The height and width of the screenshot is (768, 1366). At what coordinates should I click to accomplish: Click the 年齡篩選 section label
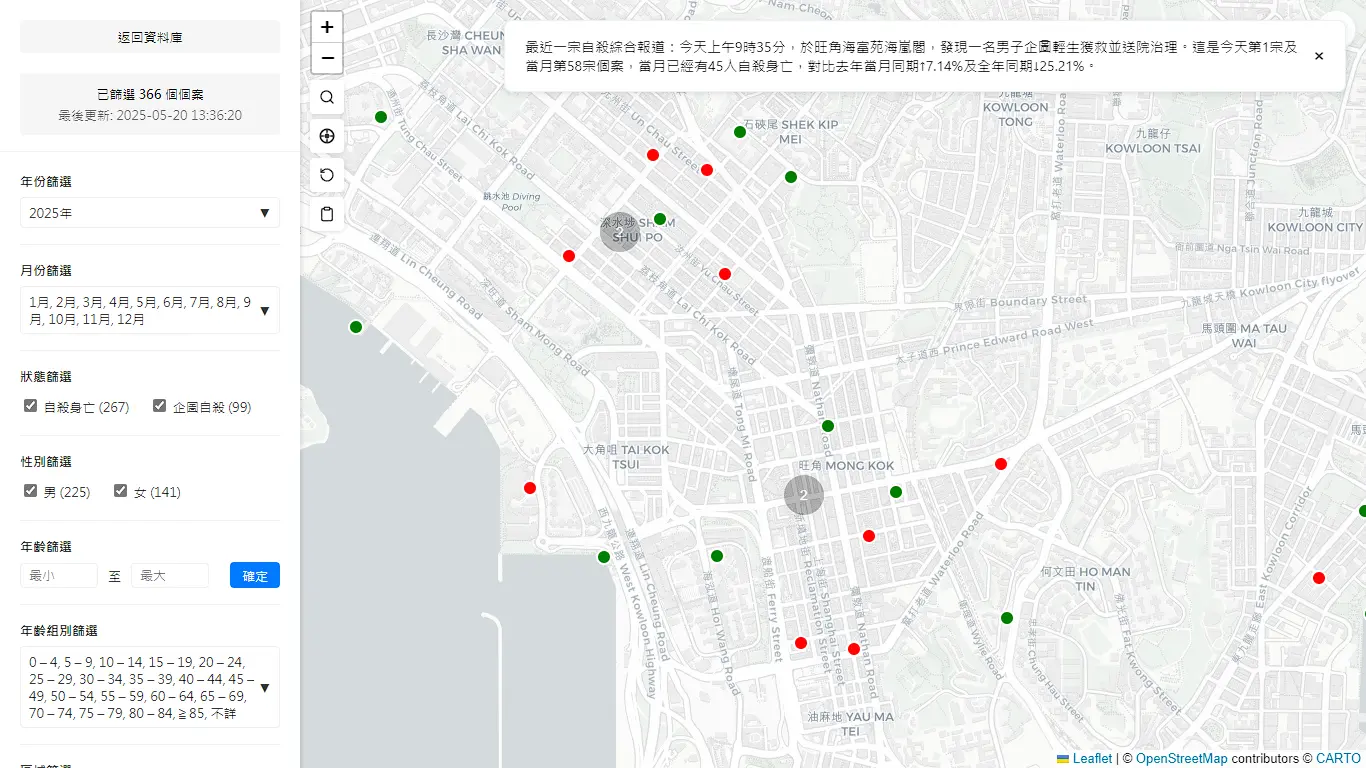pyautogui.click(x=46, y=547)
